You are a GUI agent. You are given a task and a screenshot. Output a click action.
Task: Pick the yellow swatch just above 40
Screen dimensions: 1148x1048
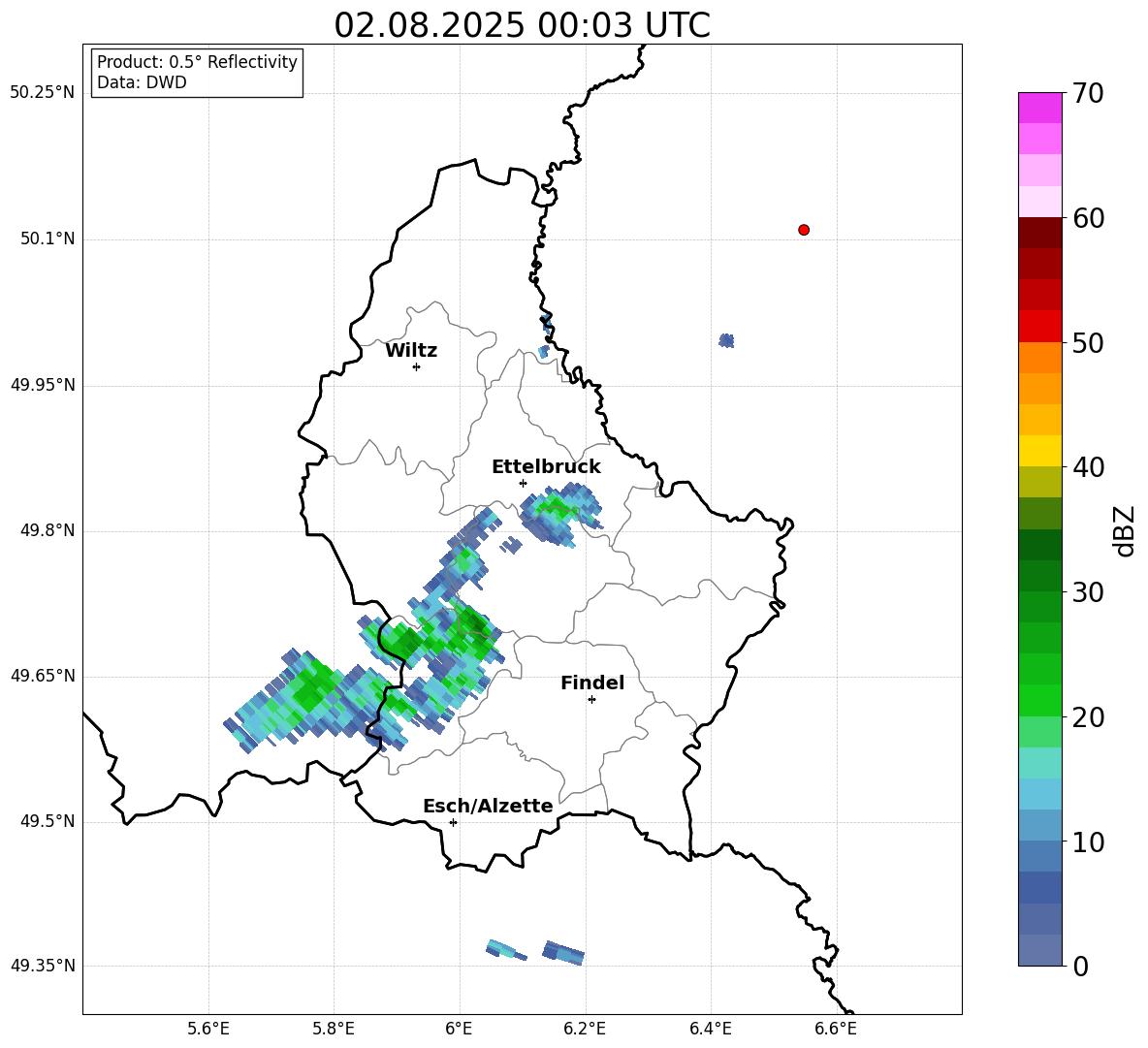1039,451
